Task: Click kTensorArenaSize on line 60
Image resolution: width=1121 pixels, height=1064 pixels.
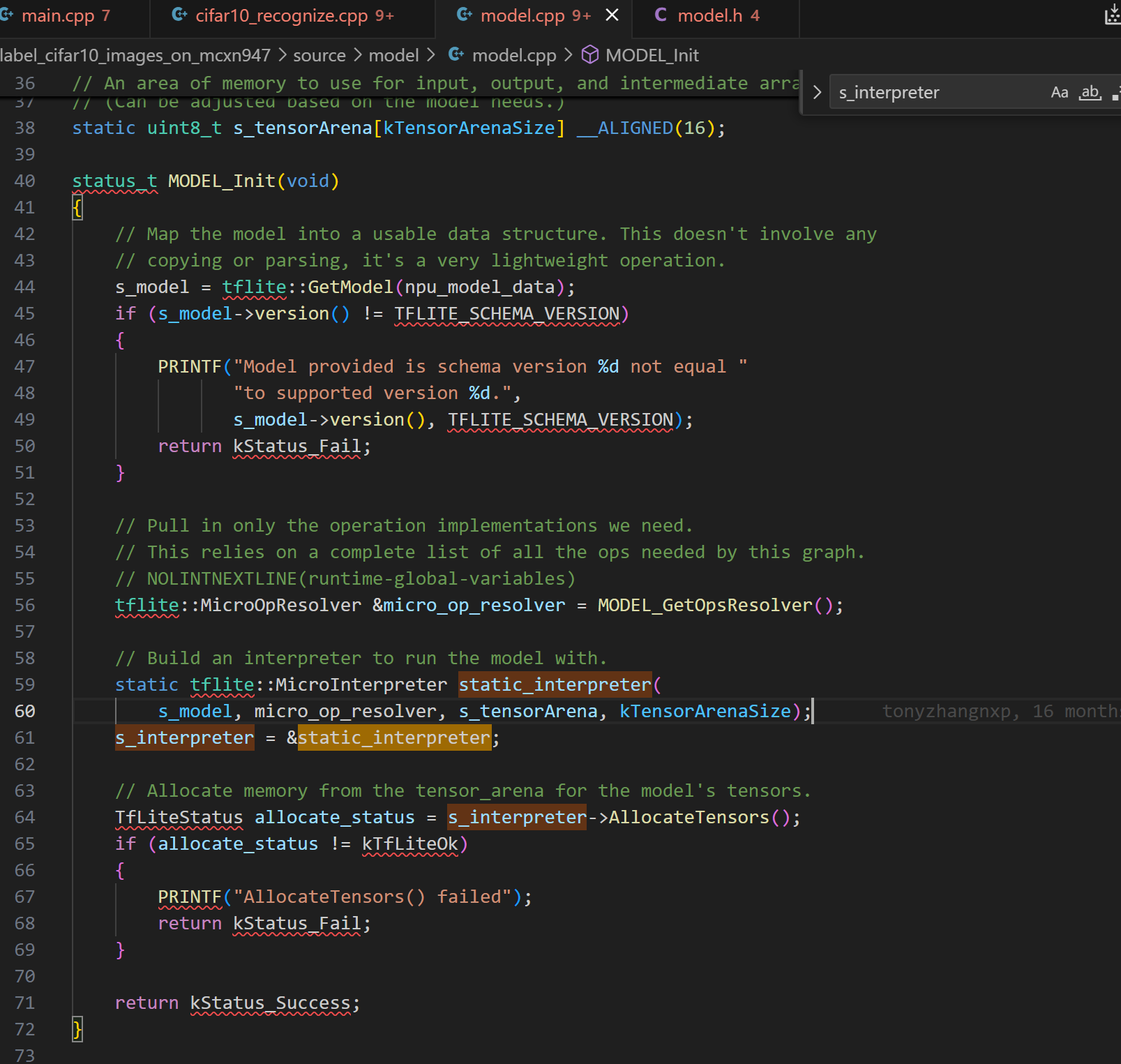Action: tap(705, 711)
